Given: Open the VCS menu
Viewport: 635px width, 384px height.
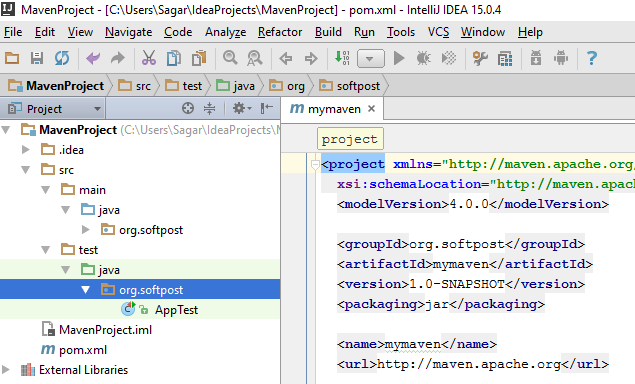Looking at the screenshot, I should pyautogui.click(x=438, y=32).
